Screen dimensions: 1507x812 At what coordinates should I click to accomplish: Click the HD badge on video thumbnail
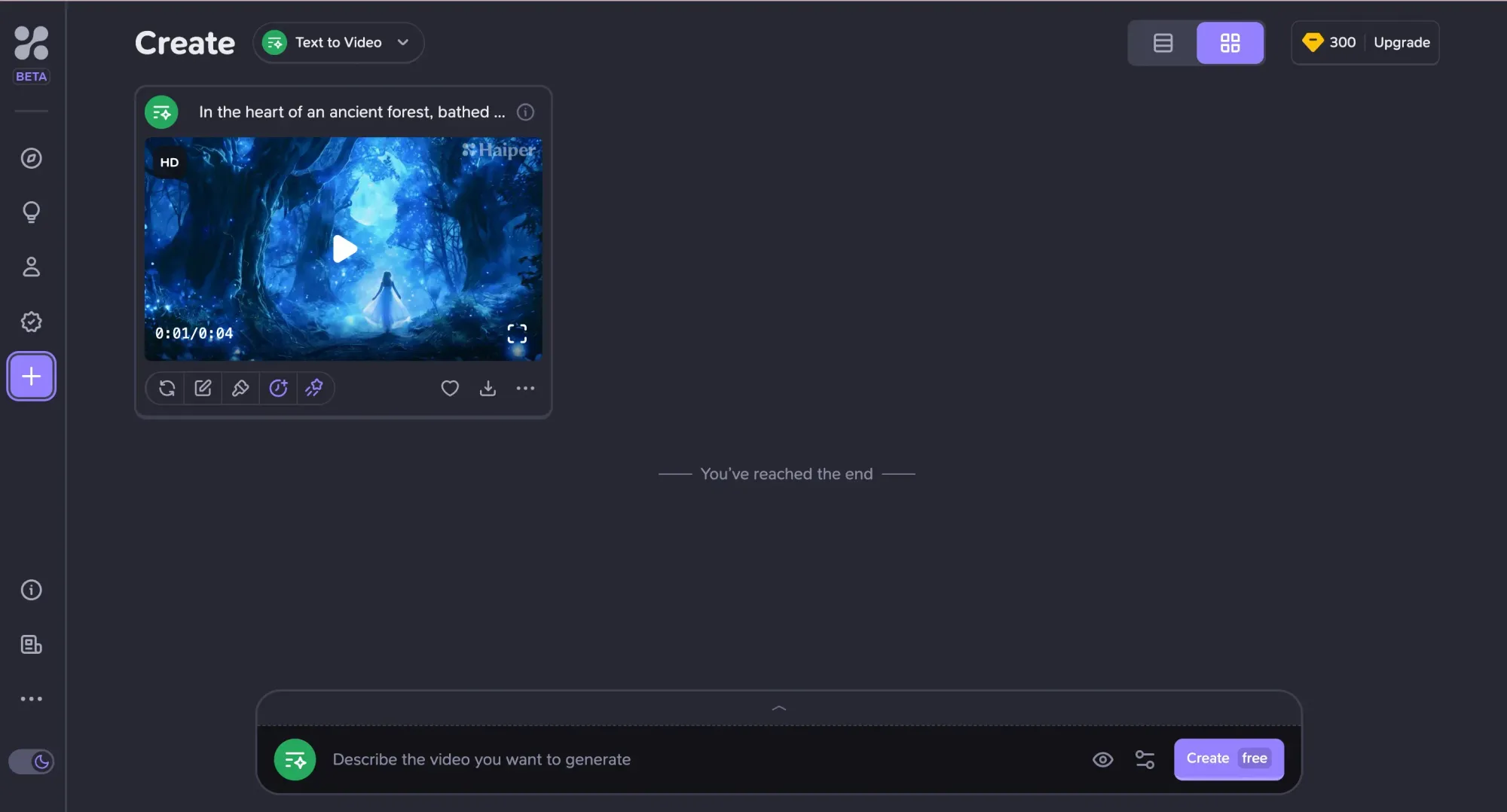[170, 163]
